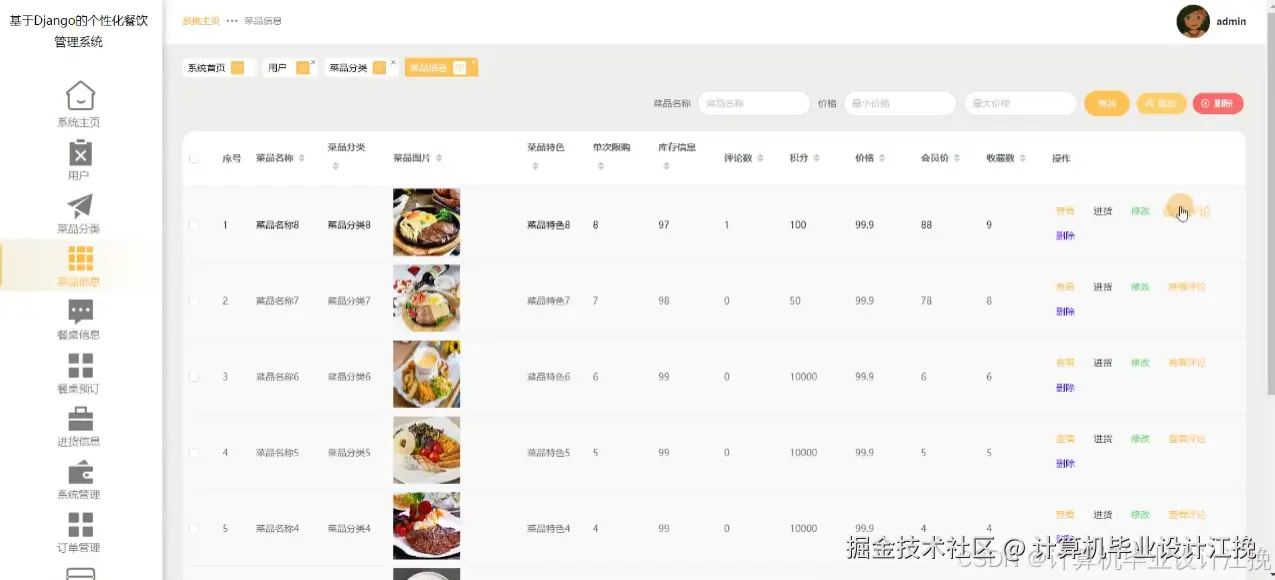Click the admin avatar picture
The width and height of the screenshot is (1275, 580).
pos(1193,21)
